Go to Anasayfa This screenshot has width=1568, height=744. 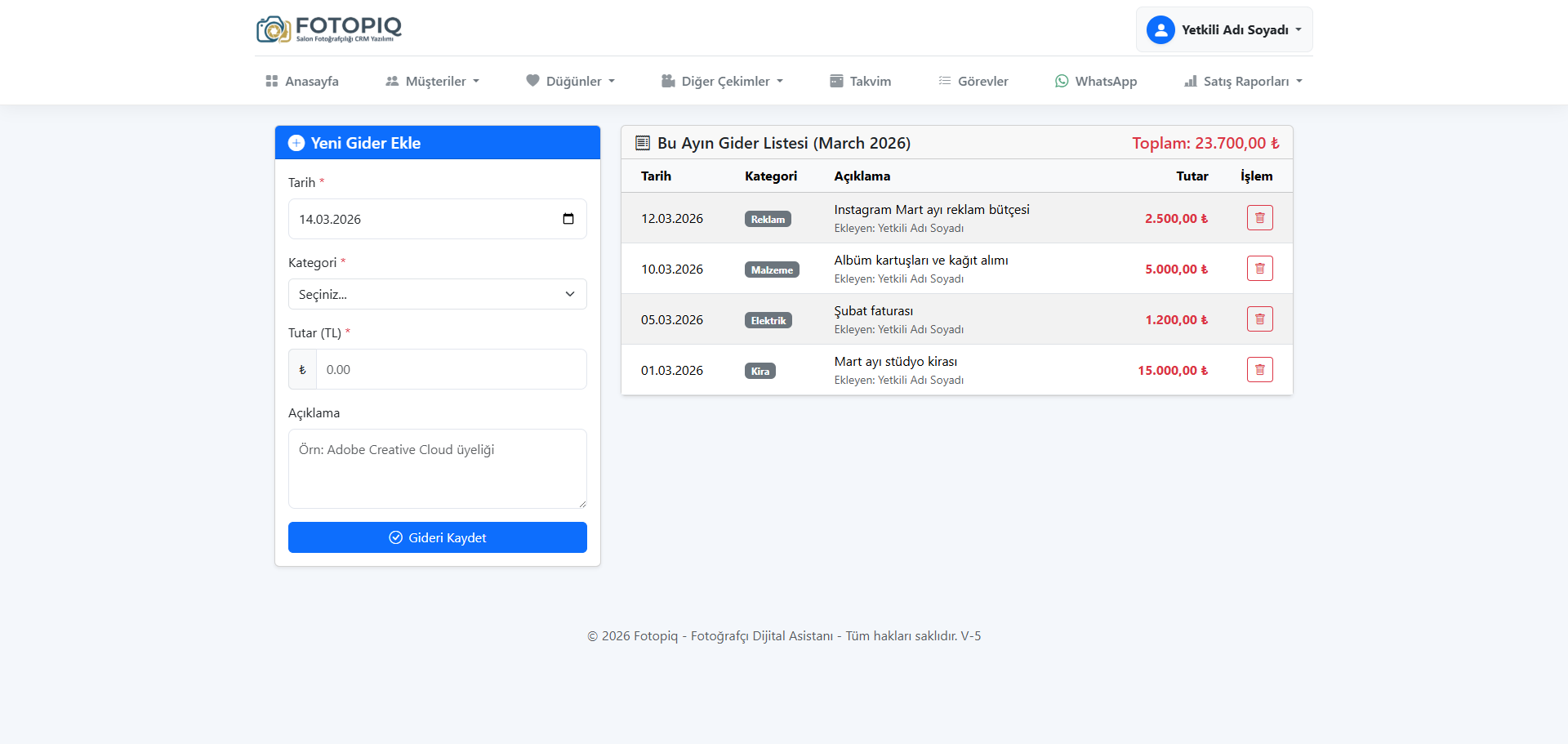[x=302, y=81]
